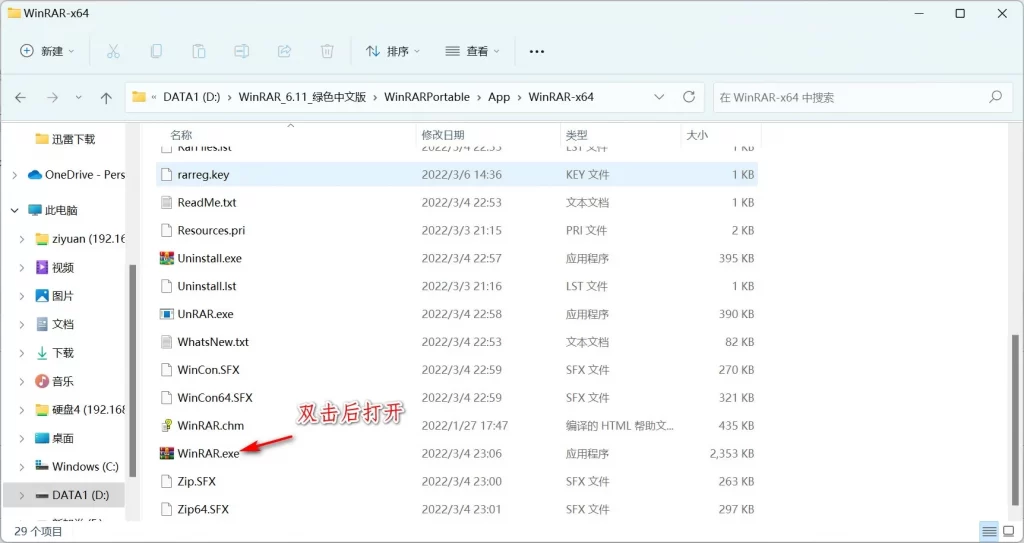The height and width of the screenshot is (543, 1024).
Task: Switch to details view in status bar
Action: [989, 531]
